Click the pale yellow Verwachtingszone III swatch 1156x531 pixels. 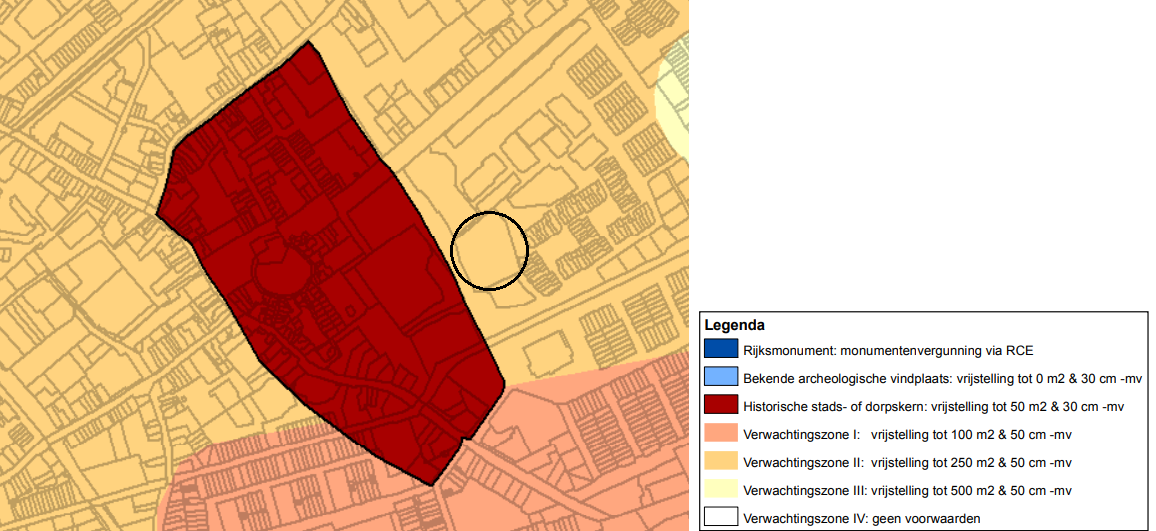pos(720,490)
